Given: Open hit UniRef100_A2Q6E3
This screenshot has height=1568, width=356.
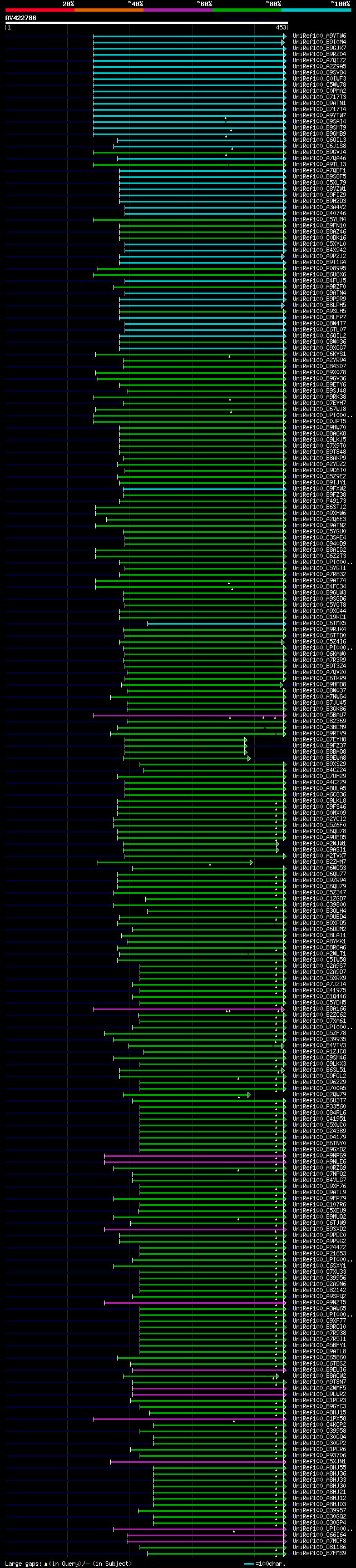Looking at the screenshot, I should coord(319,519).
